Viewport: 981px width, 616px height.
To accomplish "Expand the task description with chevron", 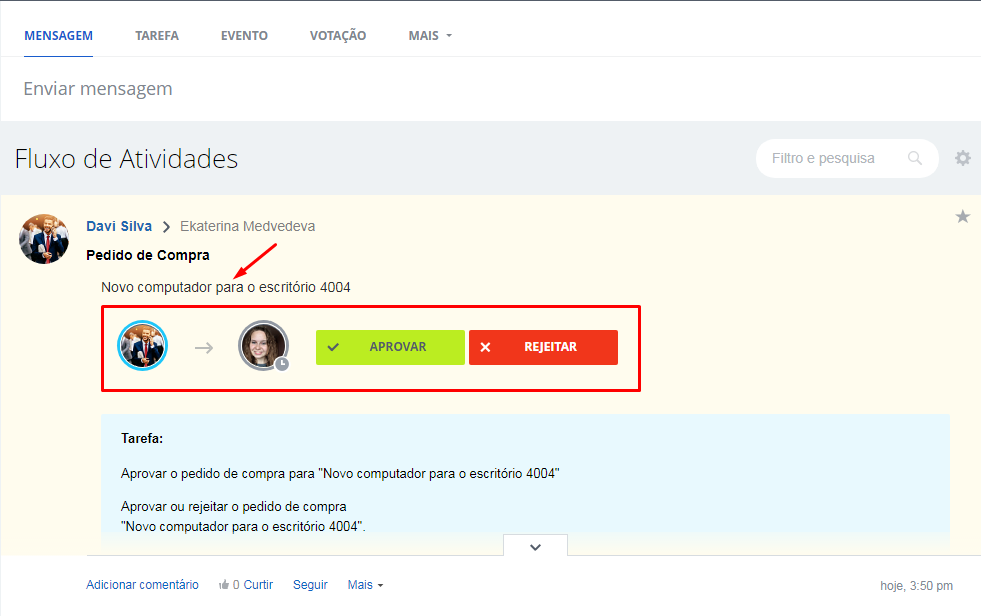I will tap(536, 546).
